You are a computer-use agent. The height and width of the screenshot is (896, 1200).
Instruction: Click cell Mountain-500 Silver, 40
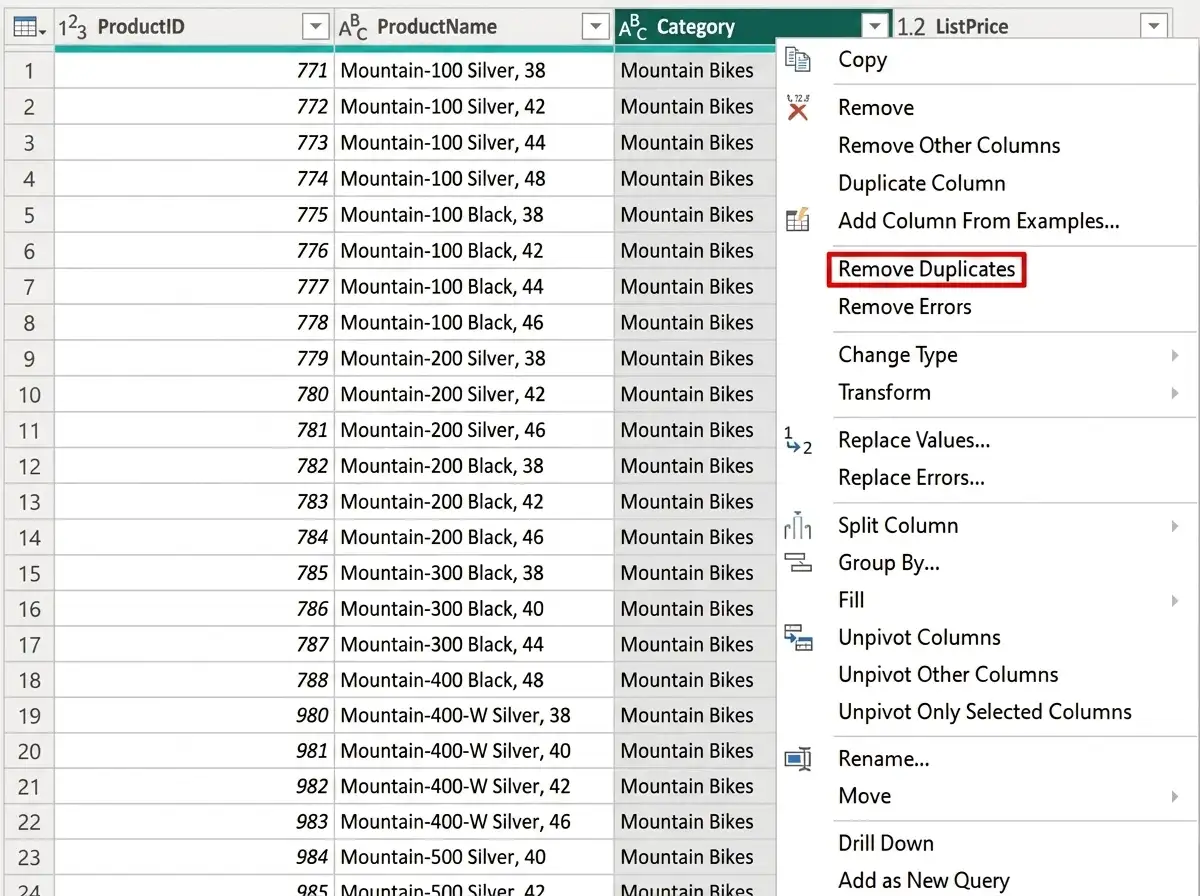[474, 857]
